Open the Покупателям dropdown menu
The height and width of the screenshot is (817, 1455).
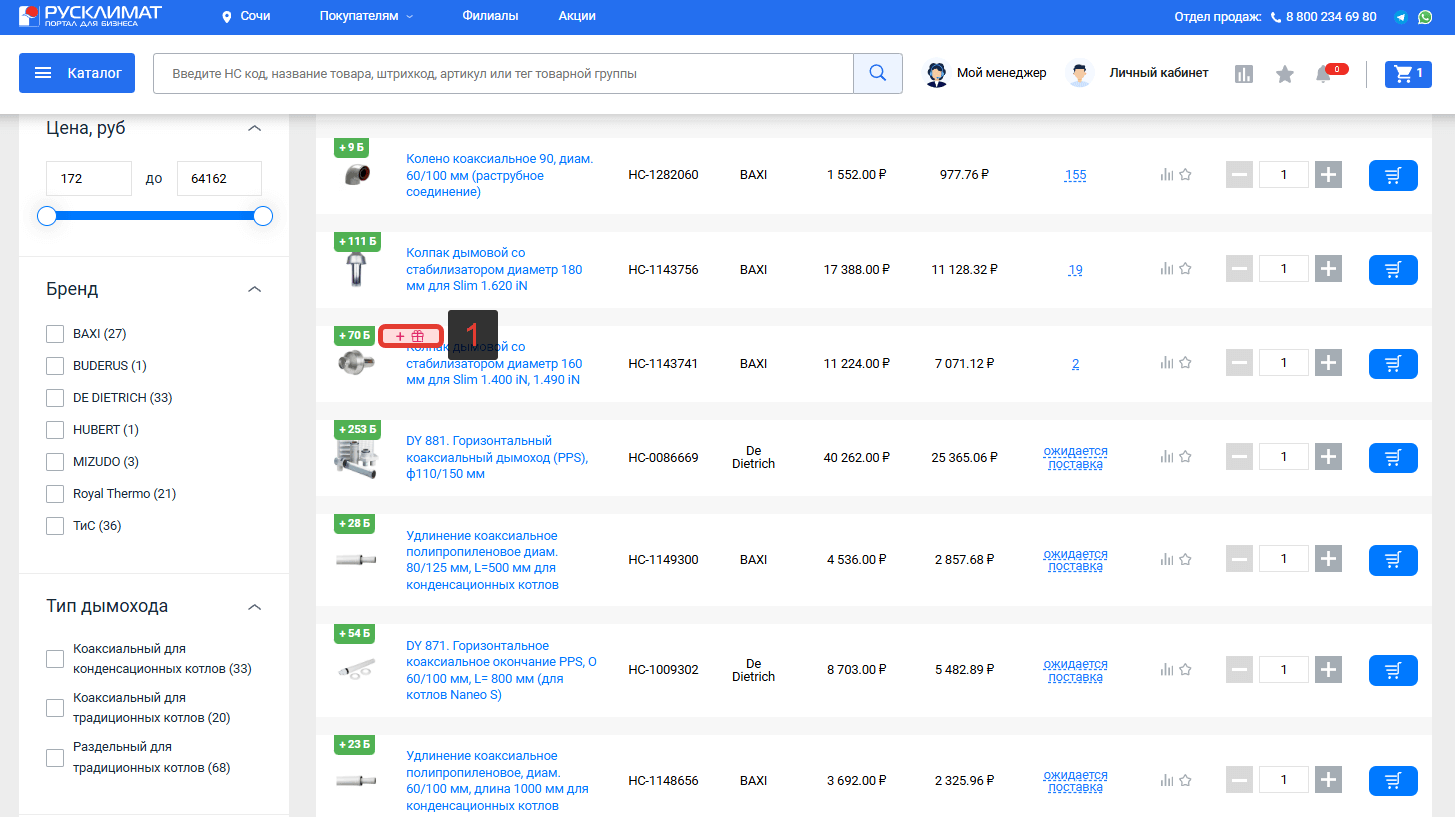point(366,16)
